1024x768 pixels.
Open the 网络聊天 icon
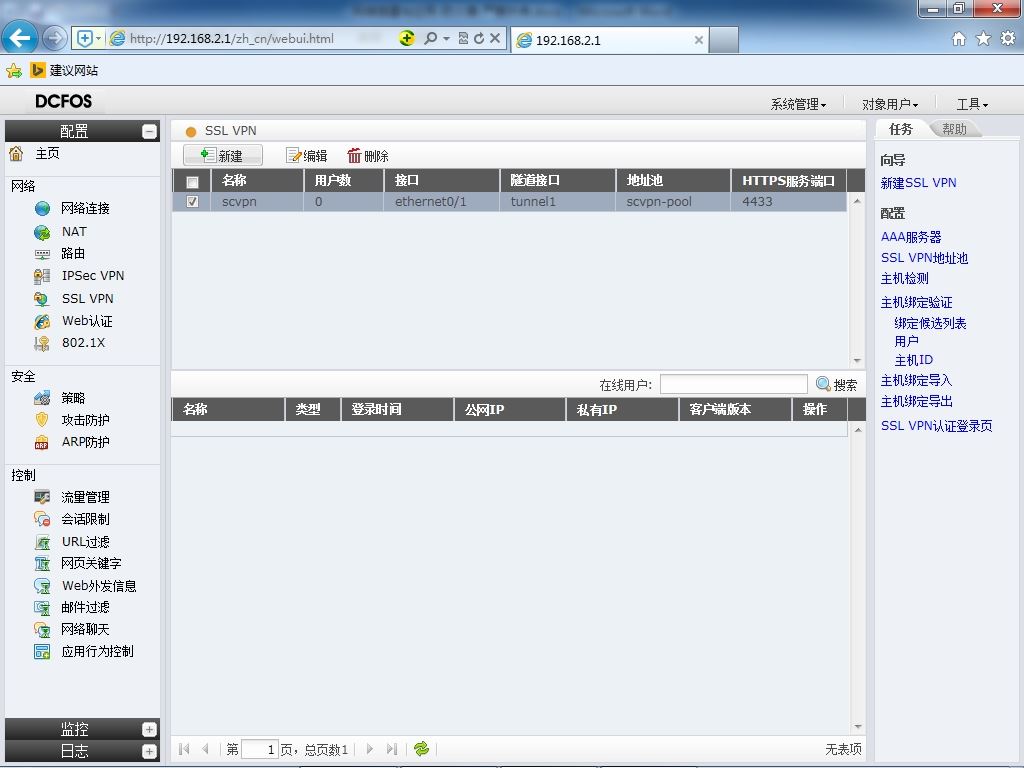(42, 630)
